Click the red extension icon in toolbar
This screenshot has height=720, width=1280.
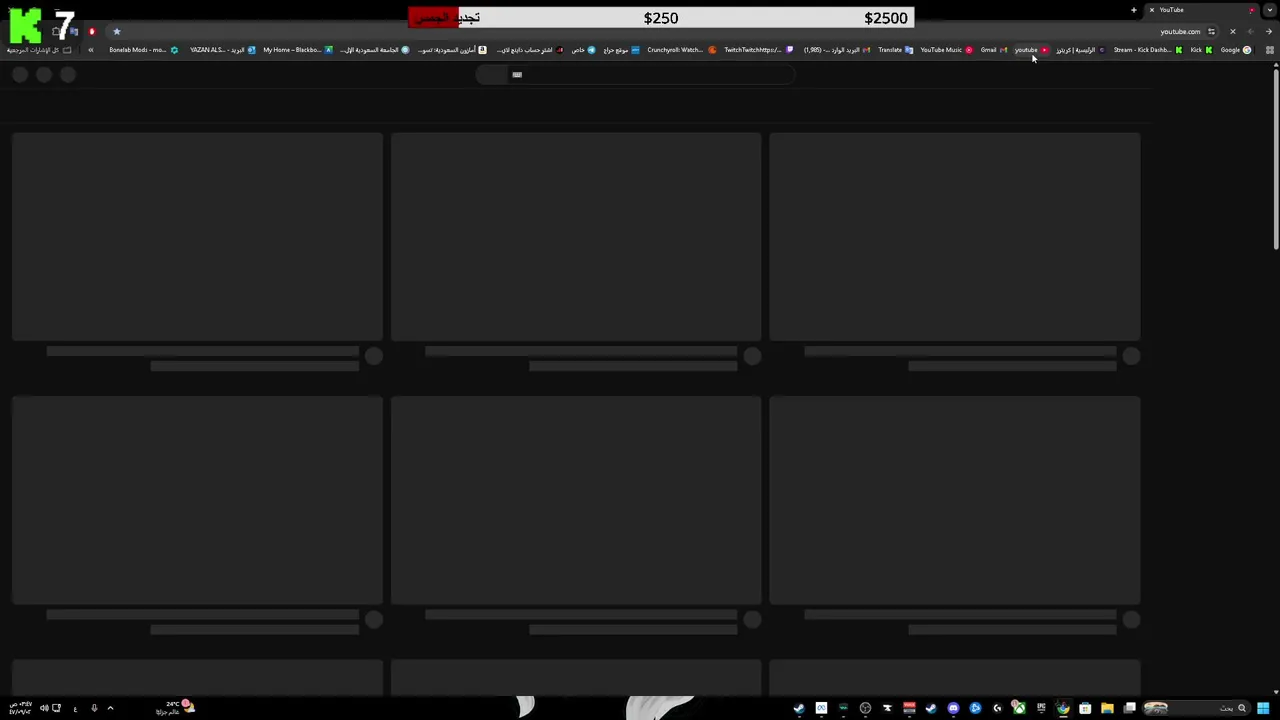pyautogui.click(x=92, y=32)
